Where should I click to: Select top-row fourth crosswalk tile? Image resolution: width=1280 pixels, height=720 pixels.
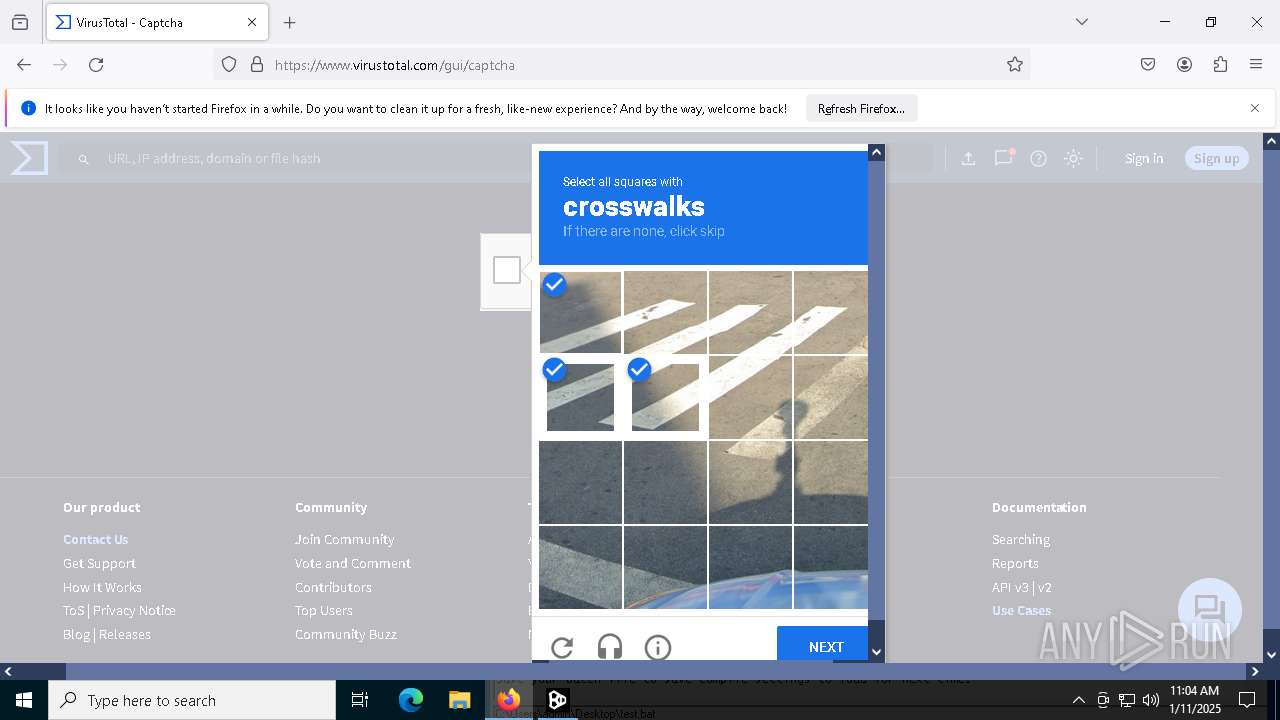[x=831, y=312]
